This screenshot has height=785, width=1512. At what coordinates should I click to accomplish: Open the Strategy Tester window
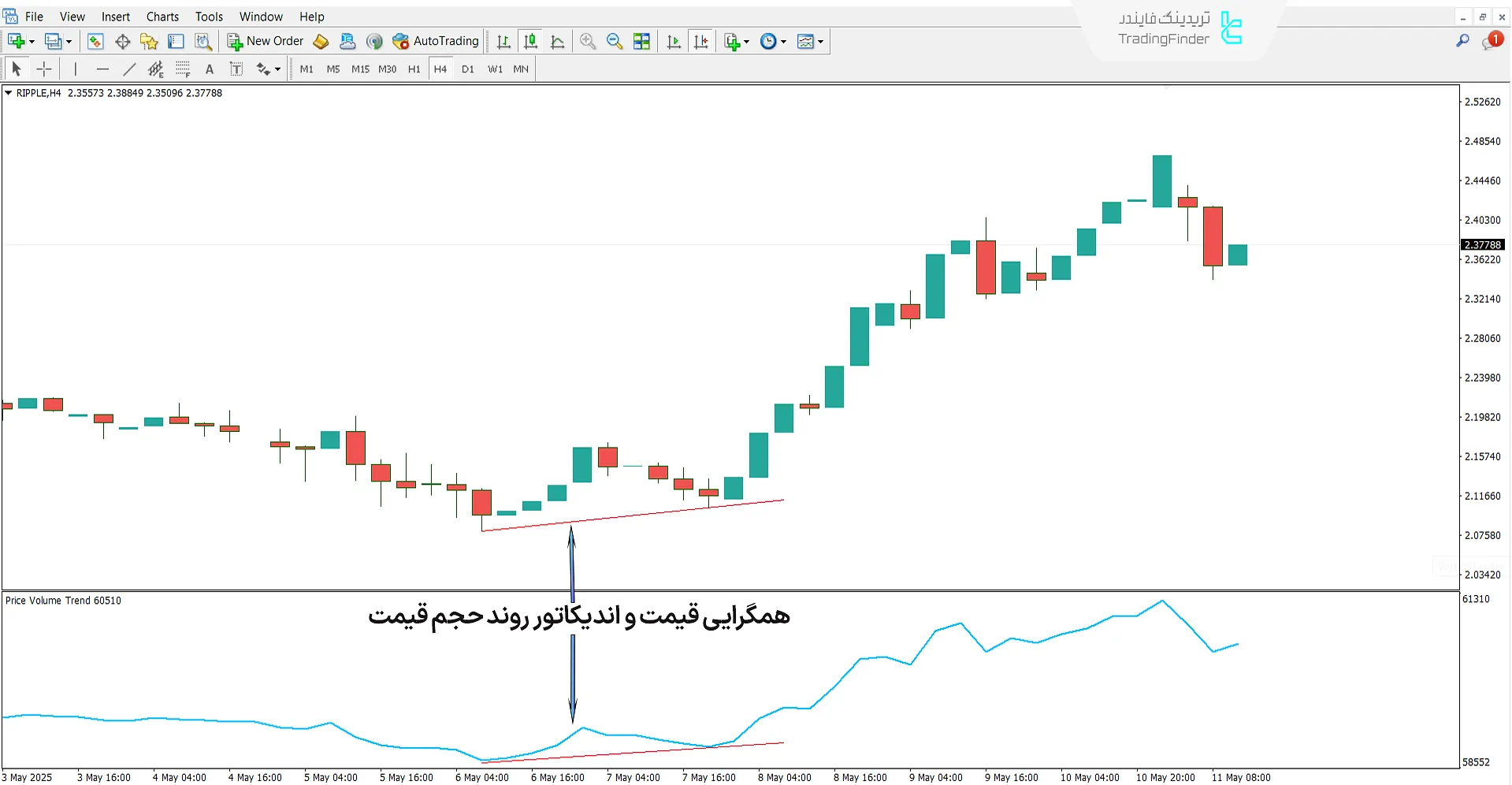pyautogui.click(x=203, y=41)
